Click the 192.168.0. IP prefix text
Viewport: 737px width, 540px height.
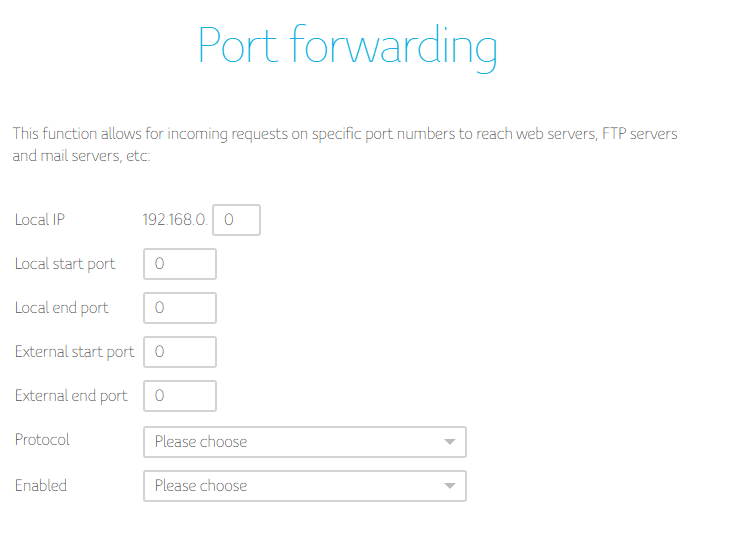(x=176, y=220)
